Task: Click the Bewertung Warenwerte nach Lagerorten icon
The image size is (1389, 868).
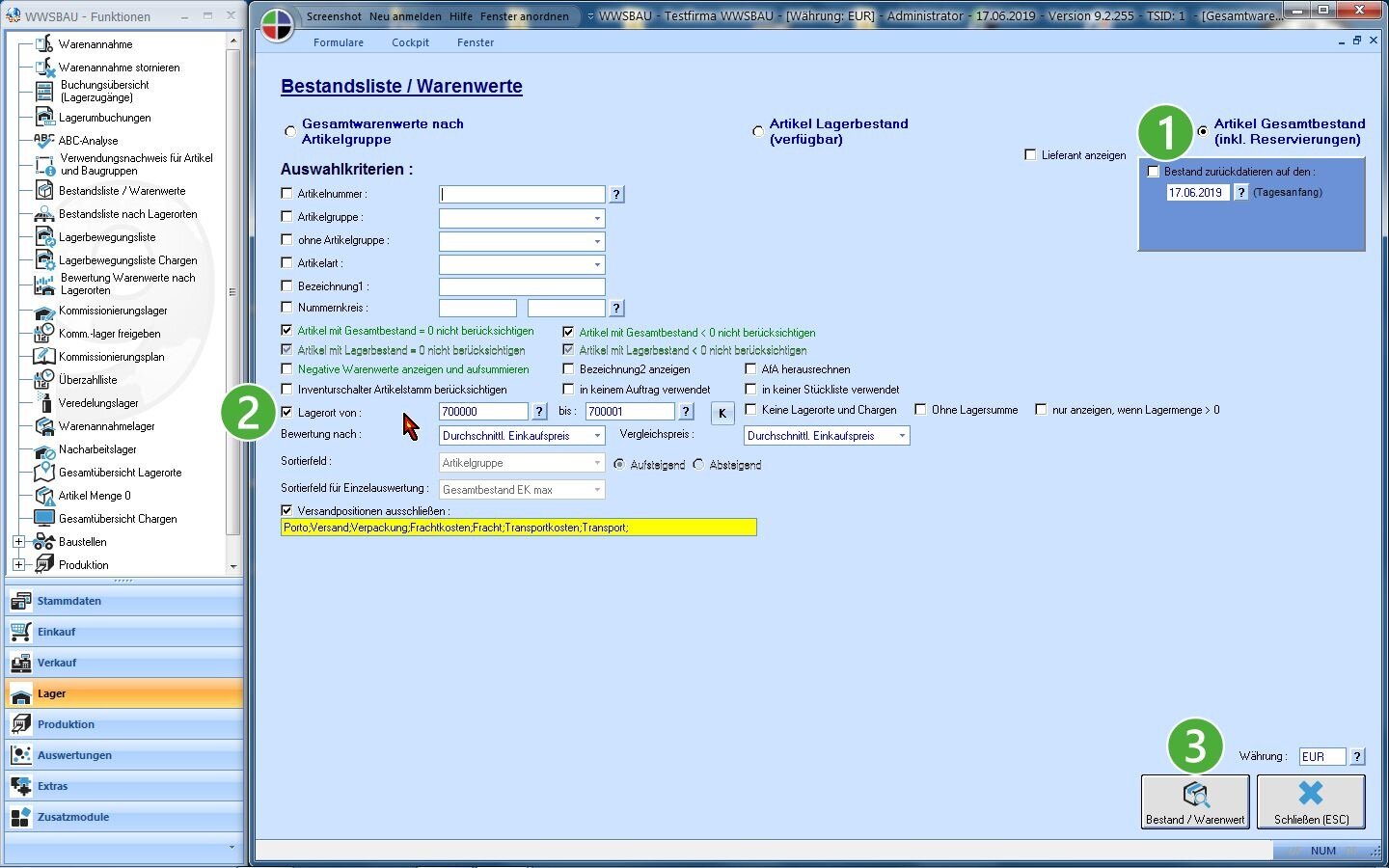Action: (44, 284)
